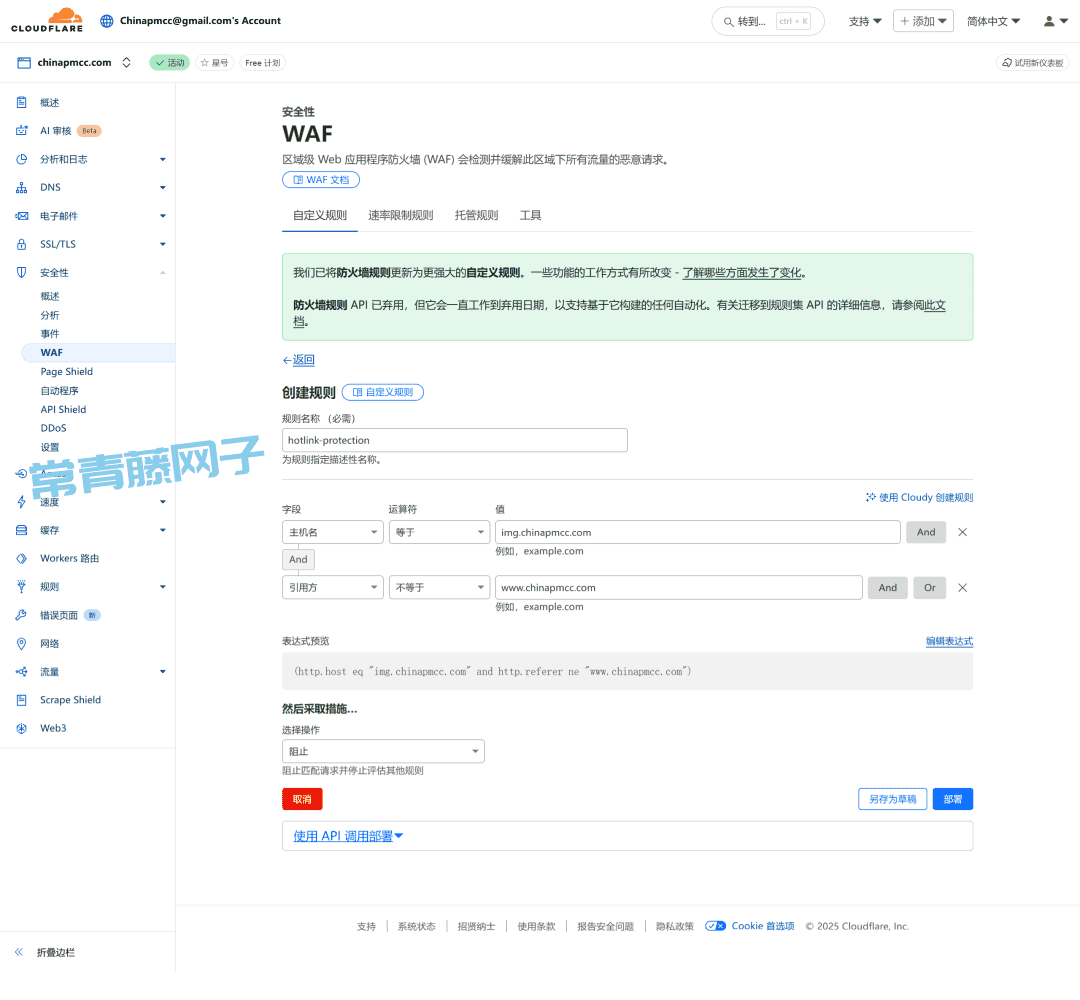Click the SSL/TLS lock icon
The image size is (1080, 1000).
click(x=21, y=244)
